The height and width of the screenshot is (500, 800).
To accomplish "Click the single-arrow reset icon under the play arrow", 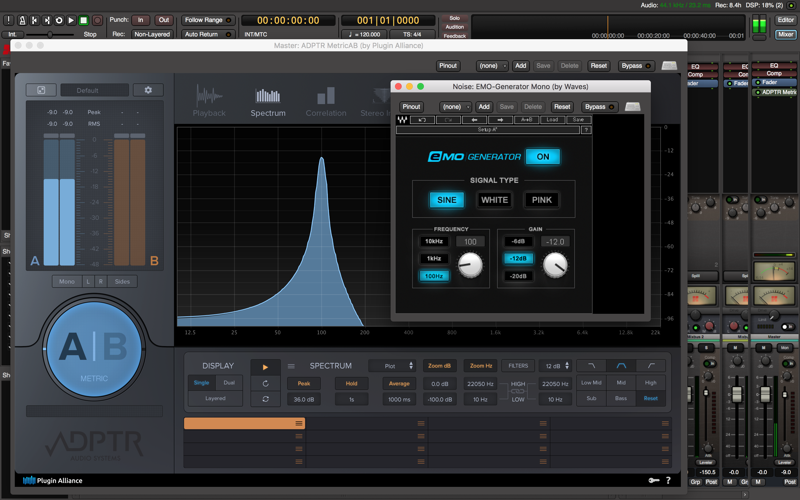I will coord(265,383).
